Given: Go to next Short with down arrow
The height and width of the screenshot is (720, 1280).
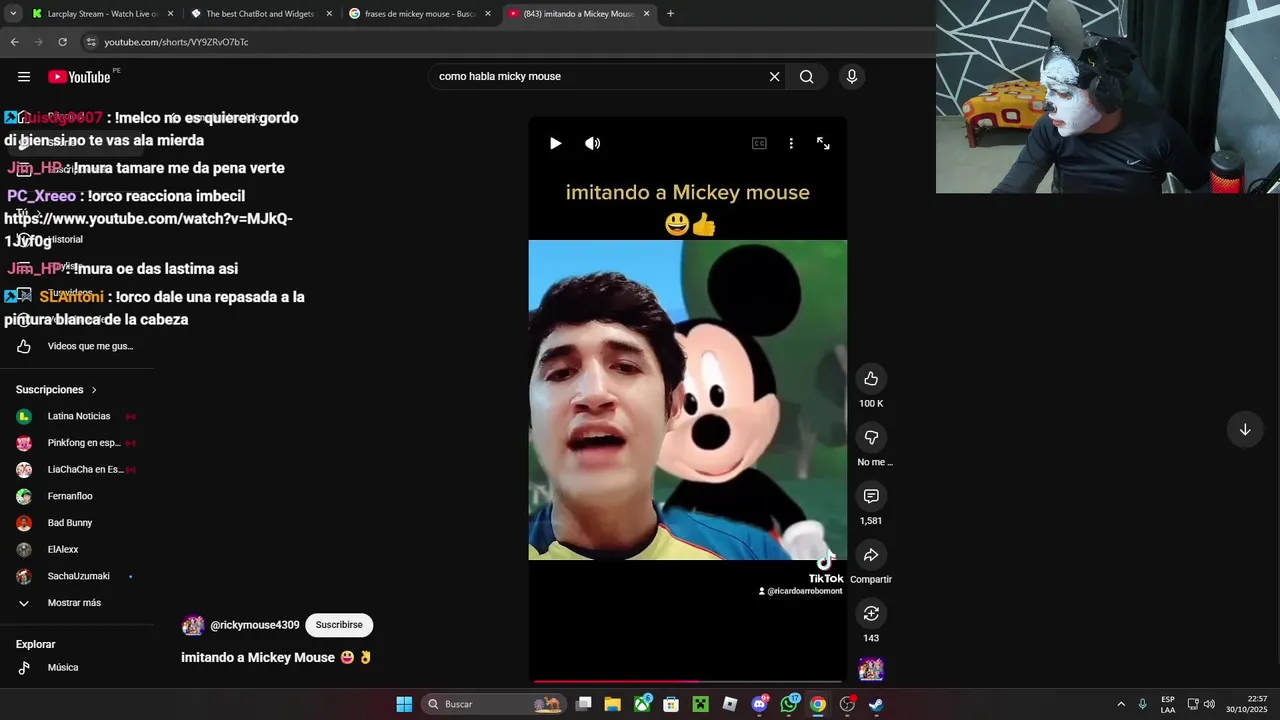Looking at the screenshot, I should point(1245,430).
